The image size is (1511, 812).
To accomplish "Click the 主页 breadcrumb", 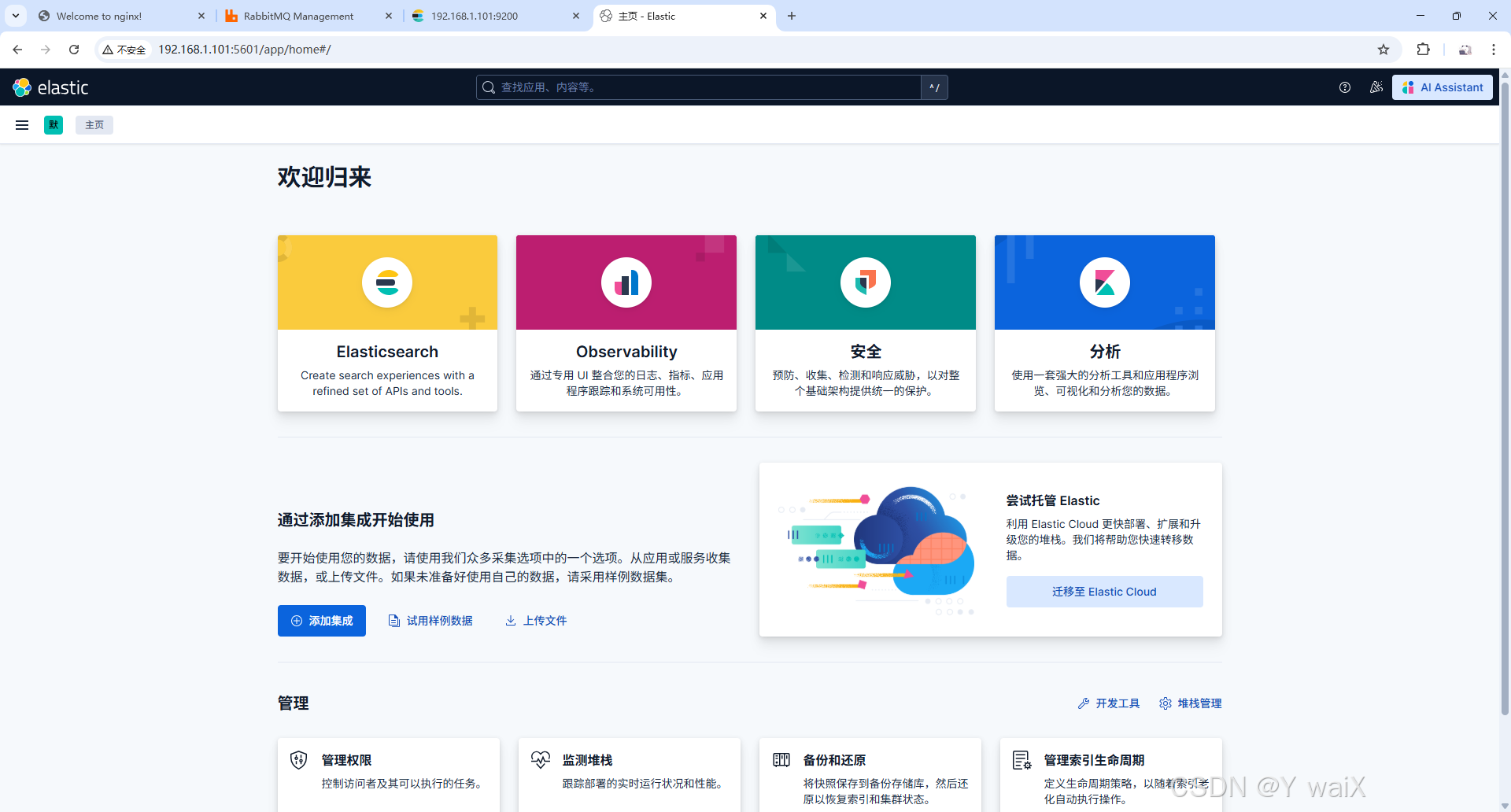I will point(94,125).
